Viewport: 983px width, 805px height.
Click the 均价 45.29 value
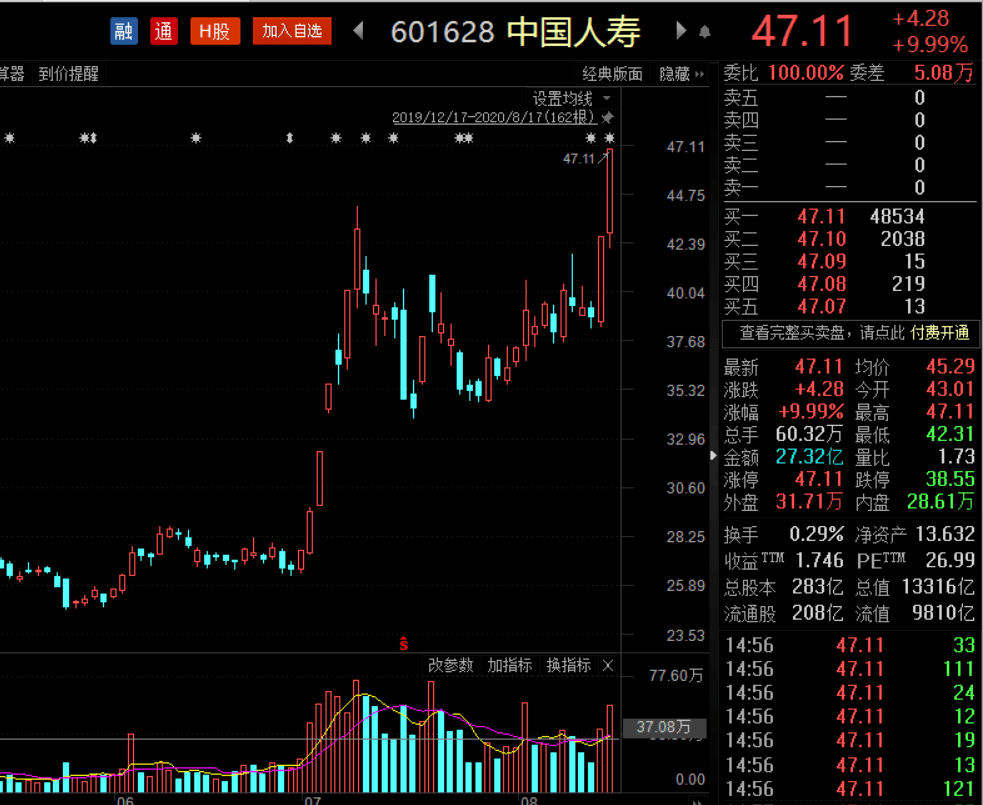click(950, 367)
